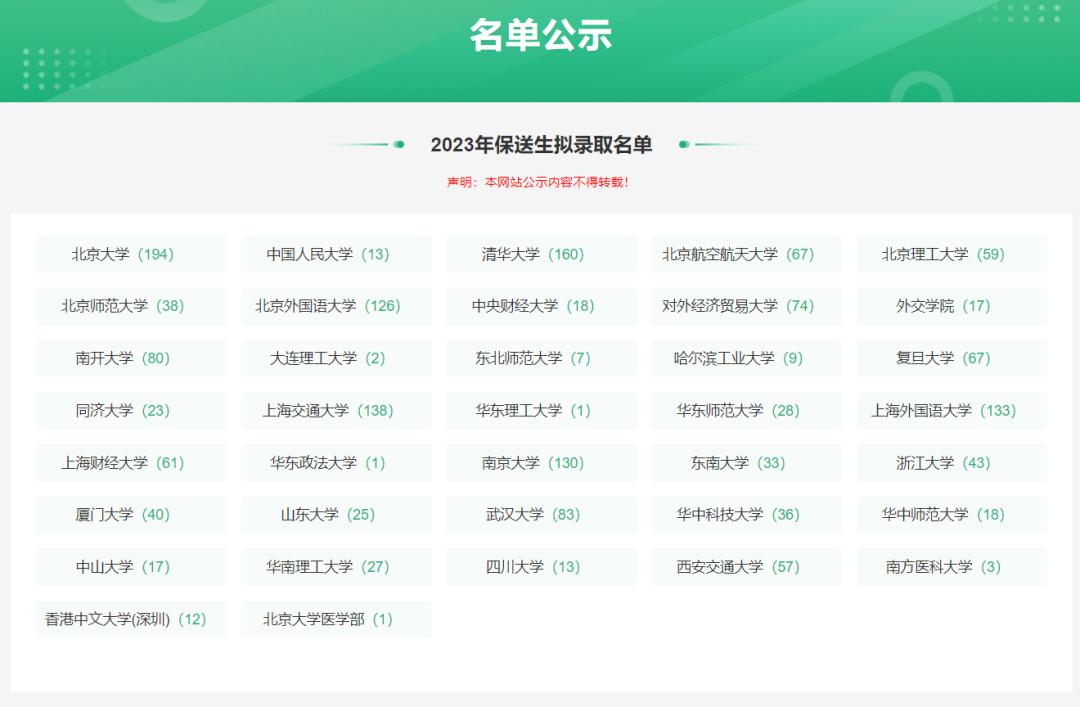Select 中央财经大学 (18) entry
This screenshot has height=707, width=1080.
541,306
